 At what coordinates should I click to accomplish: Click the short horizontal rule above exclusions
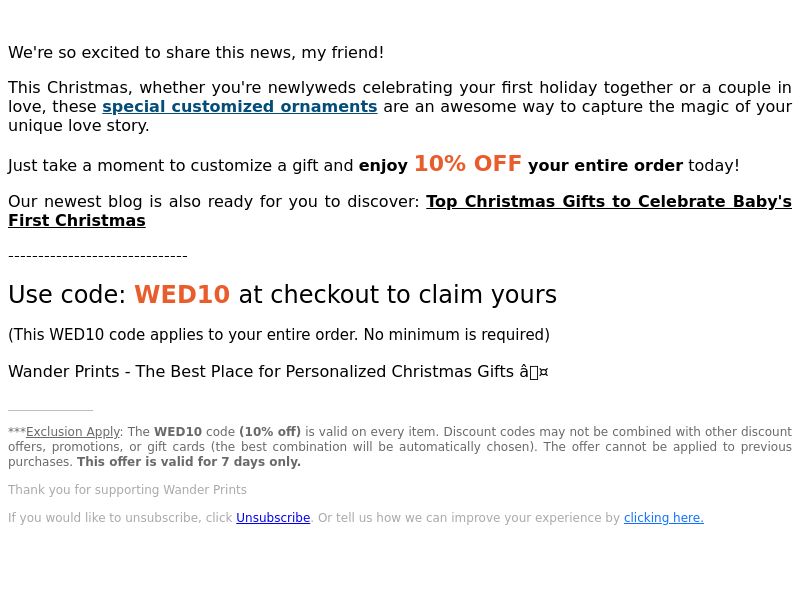point(51,410)
